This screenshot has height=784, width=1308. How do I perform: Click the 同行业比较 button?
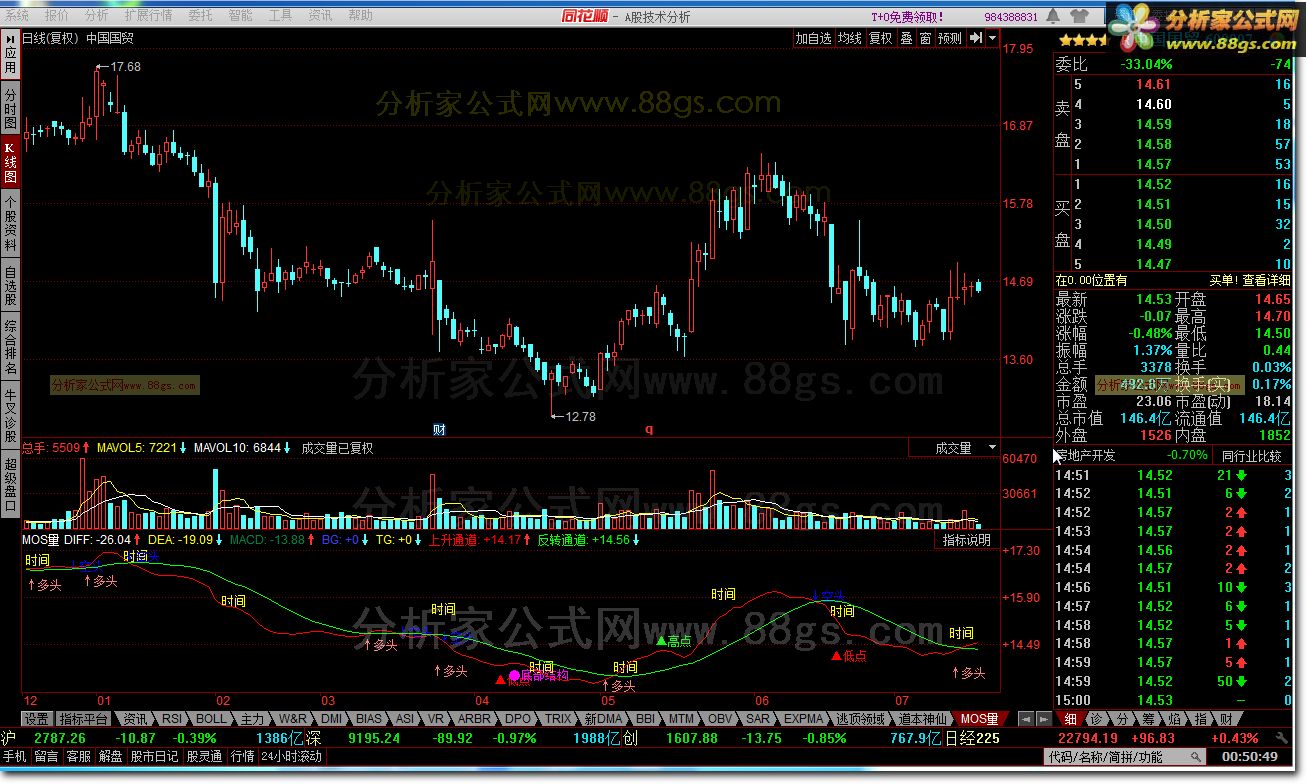point(1251,456)
